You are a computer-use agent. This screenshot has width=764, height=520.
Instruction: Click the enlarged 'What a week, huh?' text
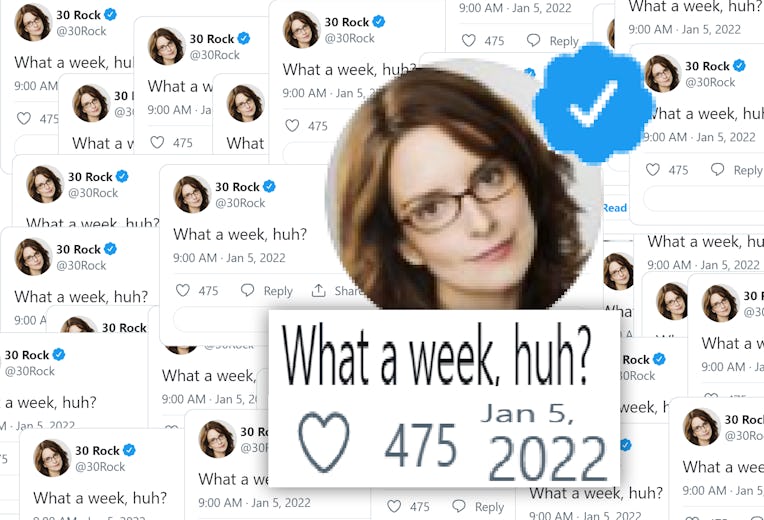click(437, 355)
